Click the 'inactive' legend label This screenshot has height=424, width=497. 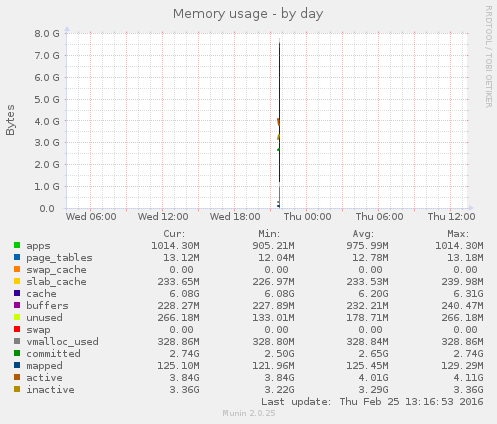click(x=50, y=390)
